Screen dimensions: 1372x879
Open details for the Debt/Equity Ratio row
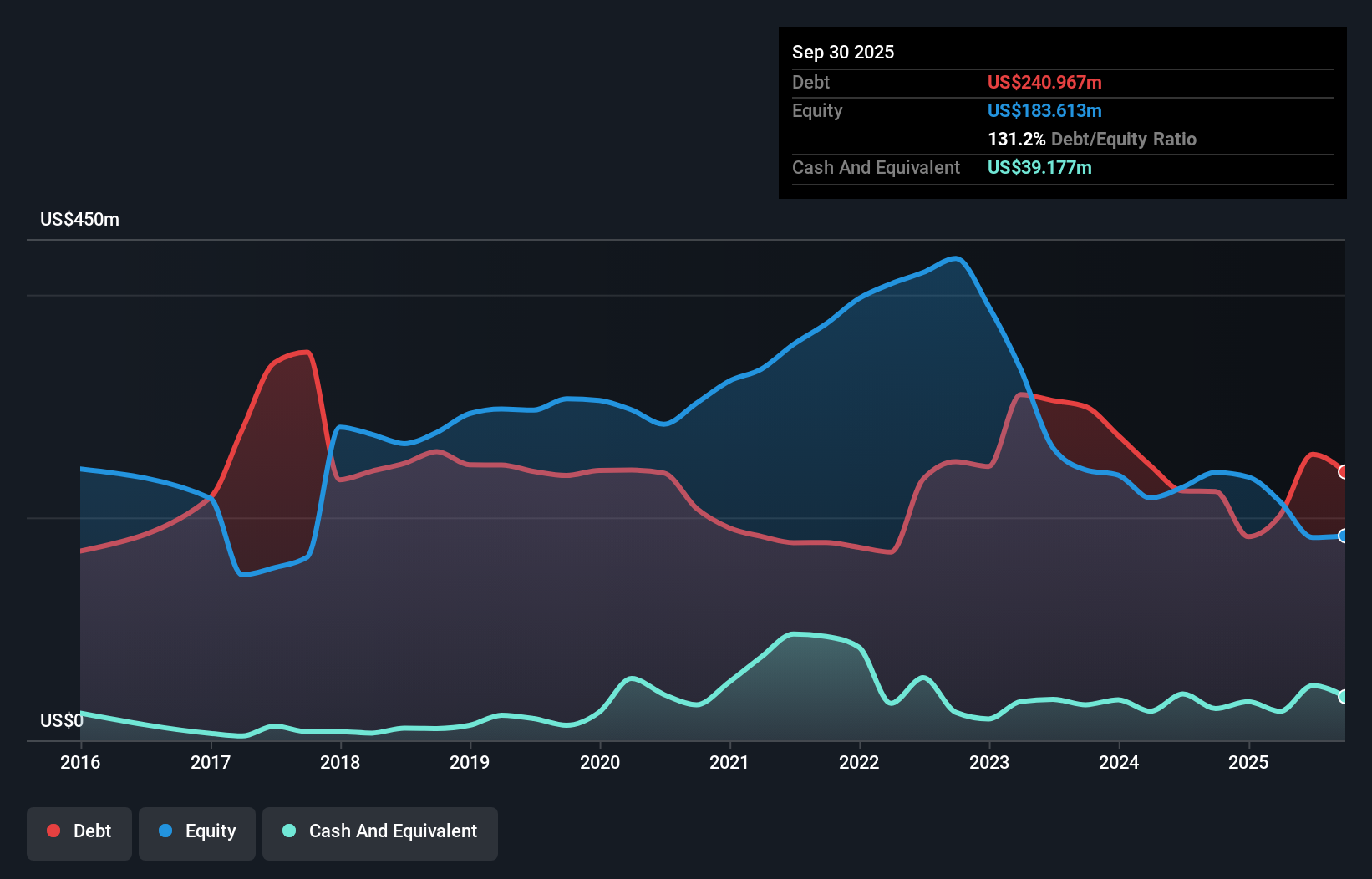pyautogui.click(x=1092, y=139)
